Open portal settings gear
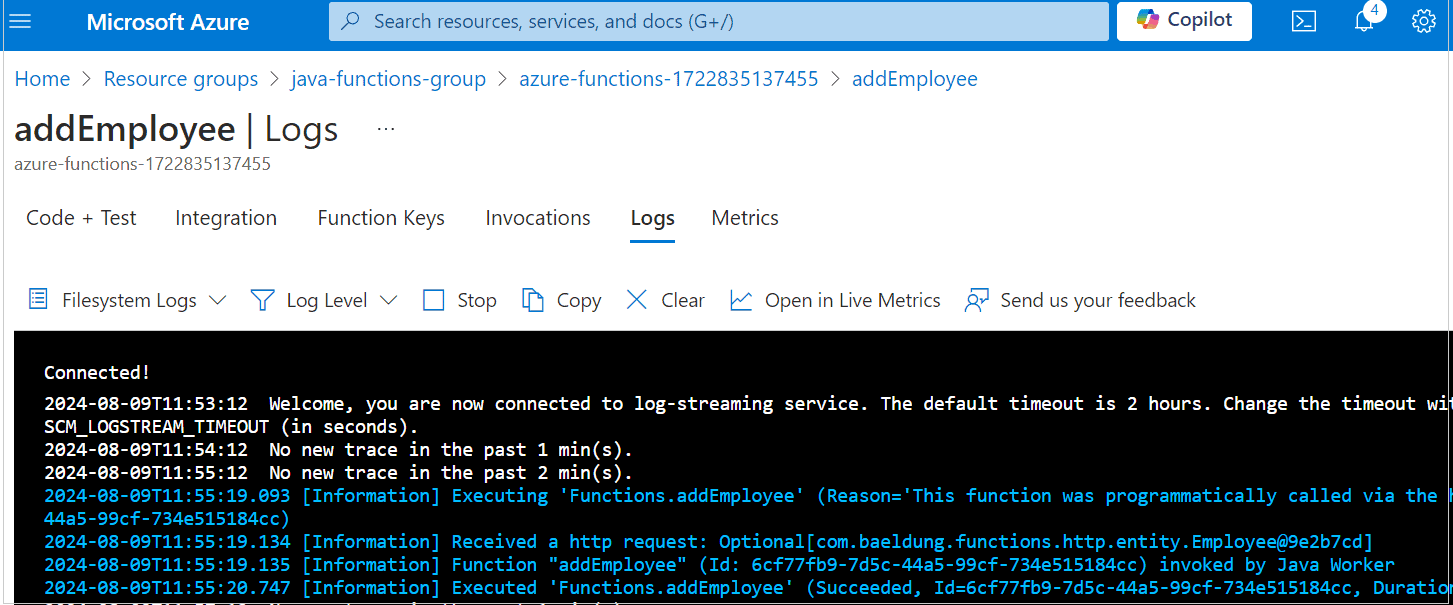Image resolution: width=1453 pixels, height=605 pixels. tap(1424, 21)
